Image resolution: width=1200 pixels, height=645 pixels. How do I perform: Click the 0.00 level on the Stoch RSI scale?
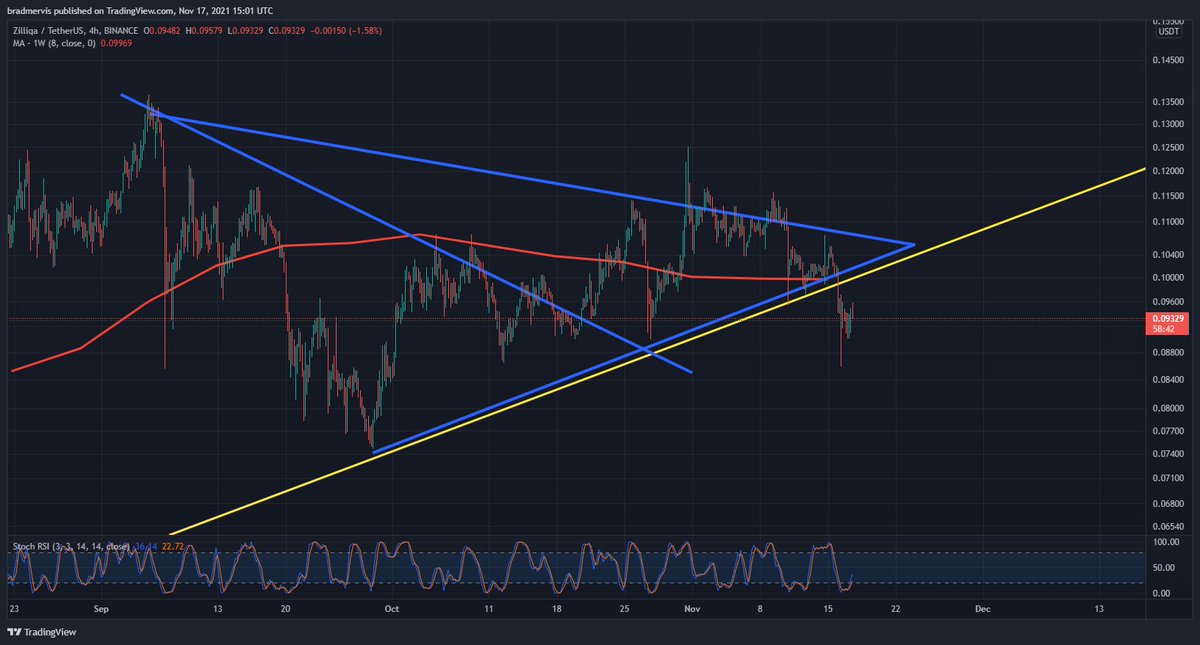coord(1162,592)
